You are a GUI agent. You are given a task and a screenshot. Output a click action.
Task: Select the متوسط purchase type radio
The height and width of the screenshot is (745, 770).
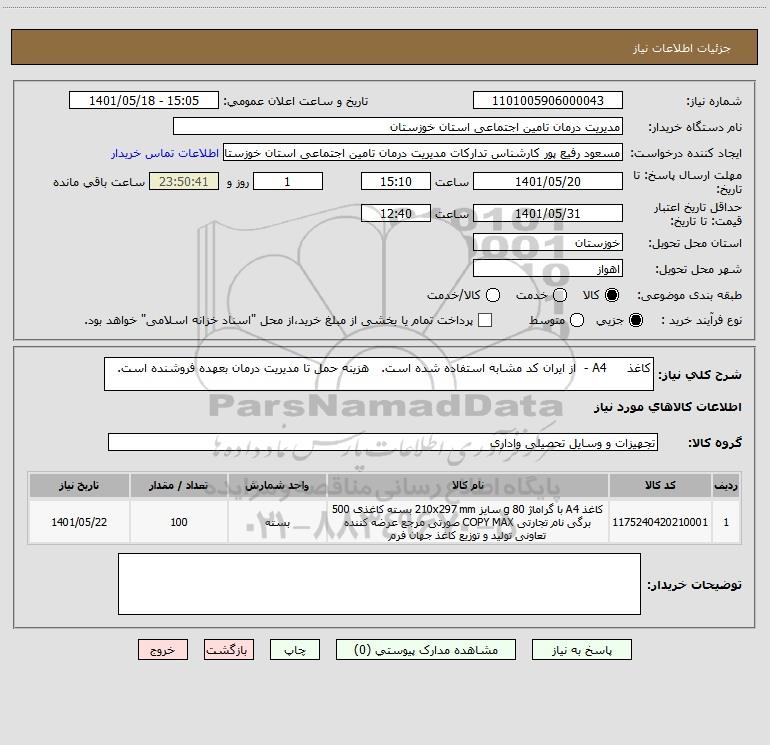coord(577,320)
